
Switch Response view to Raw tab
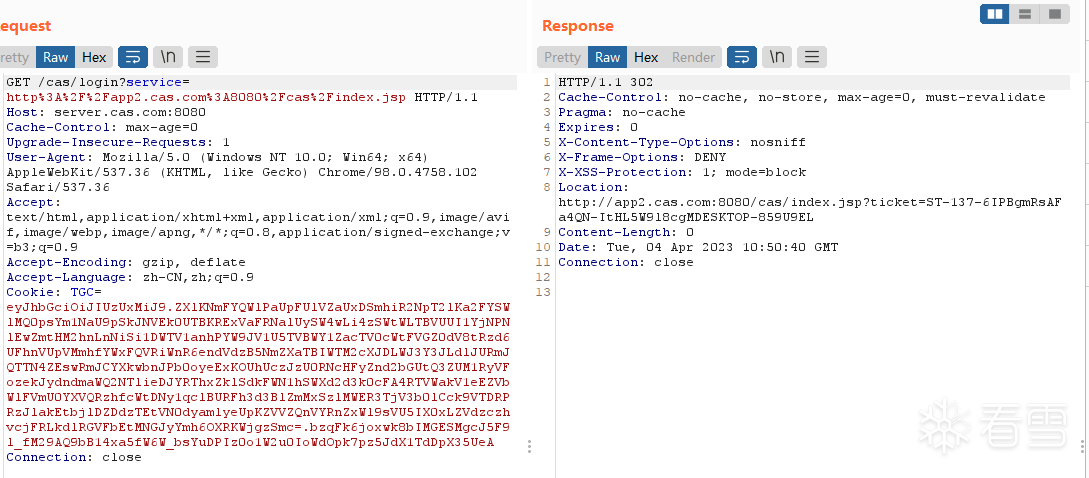tap(608, 57)
